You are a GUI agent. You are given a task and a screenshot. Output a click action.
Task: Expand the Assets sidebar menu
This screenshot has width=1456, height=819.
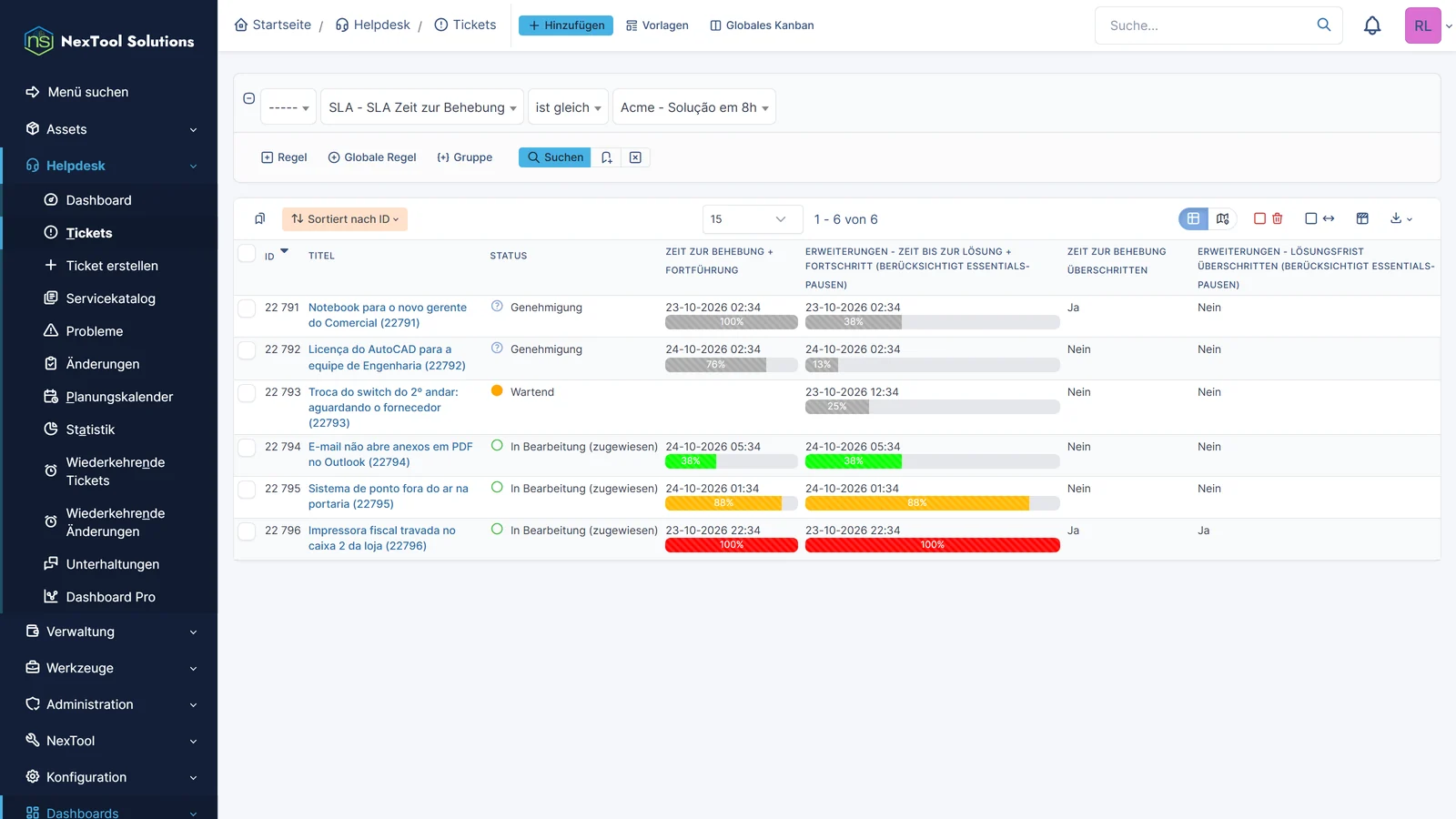109,129
